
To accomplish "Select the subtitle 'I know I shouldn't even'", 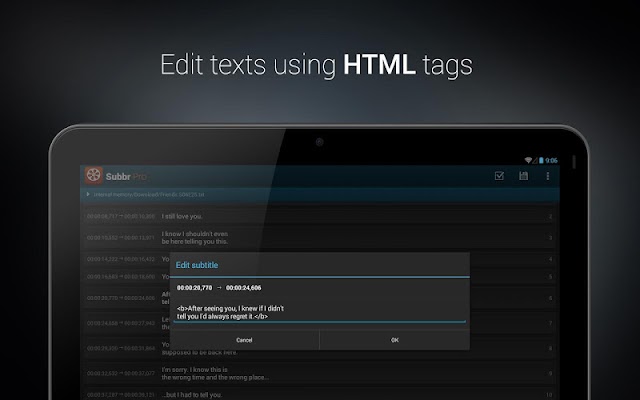I will point(319,238).
